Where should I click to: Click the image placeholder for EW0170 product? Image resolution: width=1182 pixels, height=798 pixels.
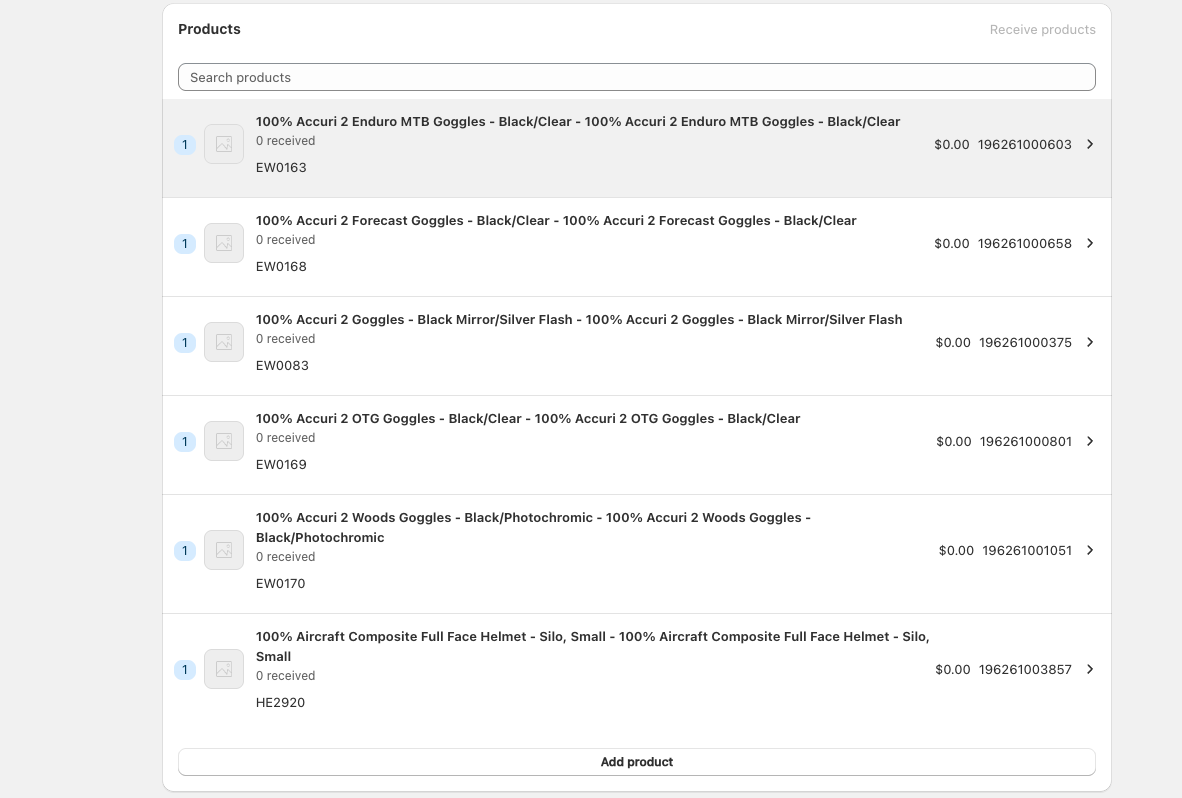coord(224,550)
